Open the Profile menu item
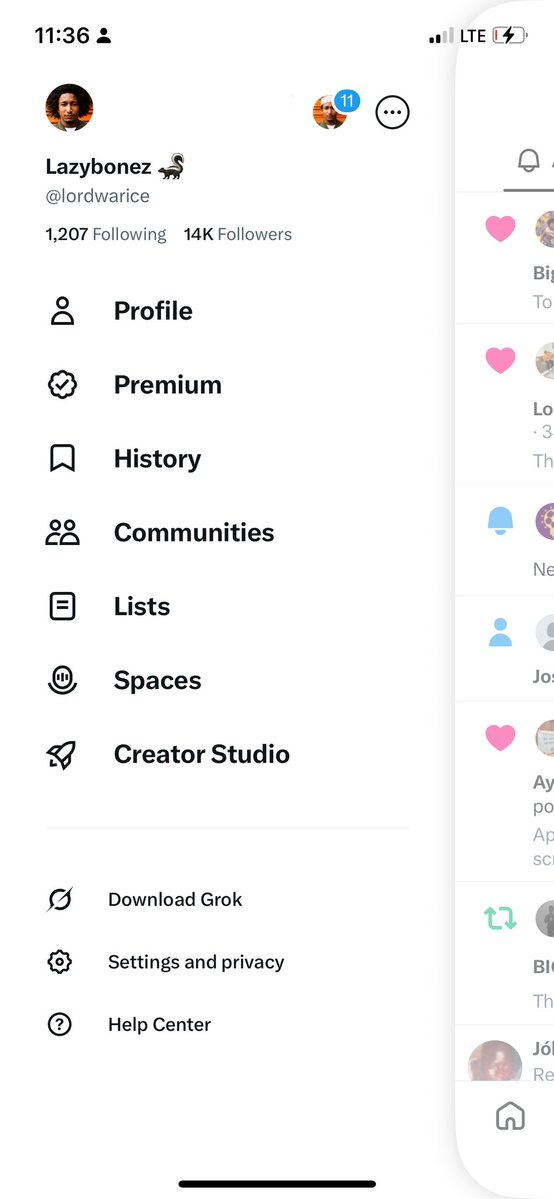554x1199 pixels. pyautogui.click(x=153, y=310)
